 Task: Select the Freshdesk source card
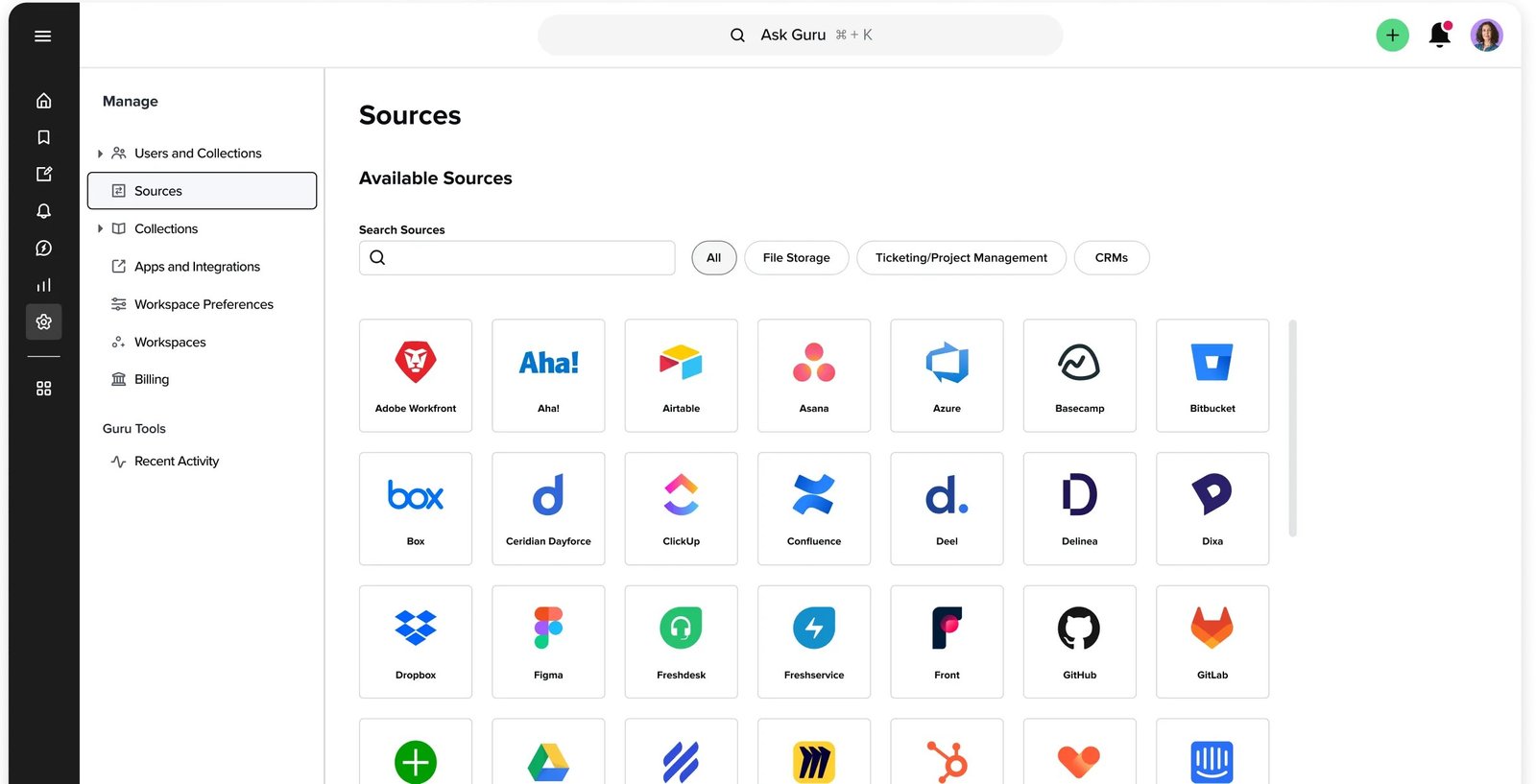coord(682,642)
